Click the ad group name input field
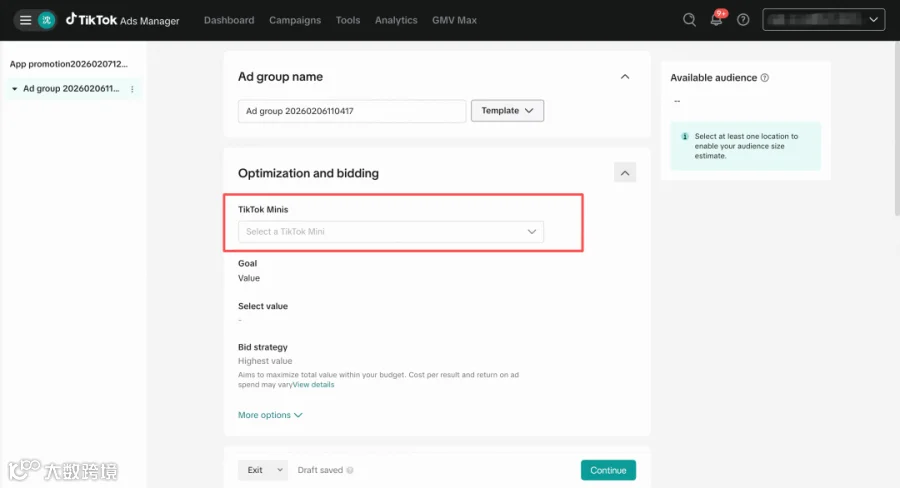 click(x=352, y=111)
